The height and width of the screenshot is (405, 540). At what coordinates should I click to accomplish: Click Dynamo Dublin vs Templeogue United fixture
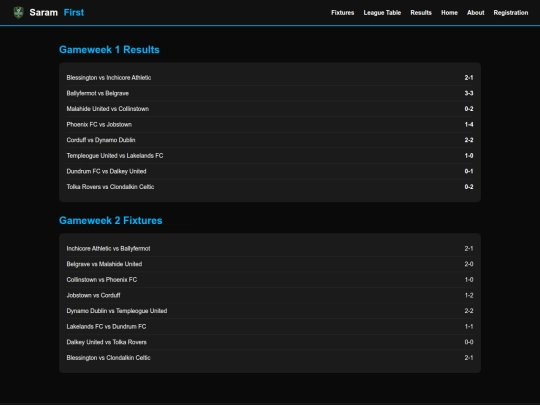pyautogui.click(x=270, y=311)
